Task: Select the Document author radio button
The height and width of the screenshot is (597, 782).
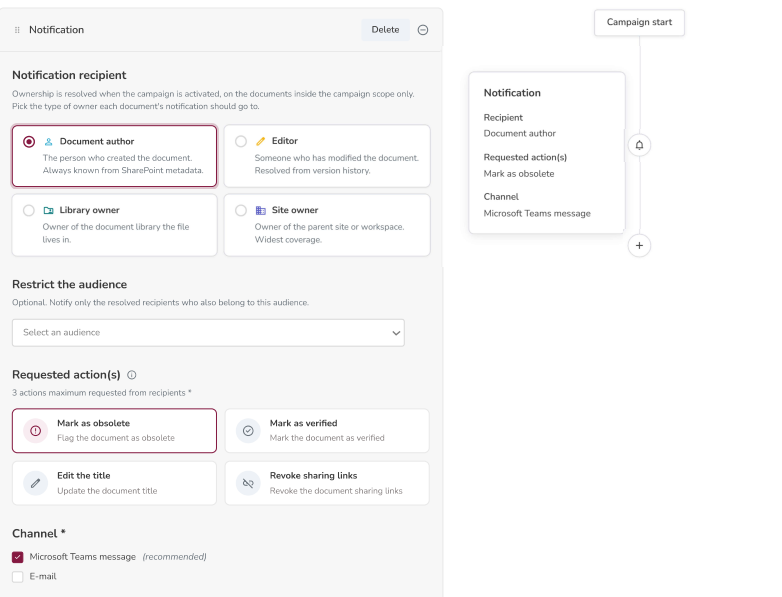Action: (x=29, y=142)
